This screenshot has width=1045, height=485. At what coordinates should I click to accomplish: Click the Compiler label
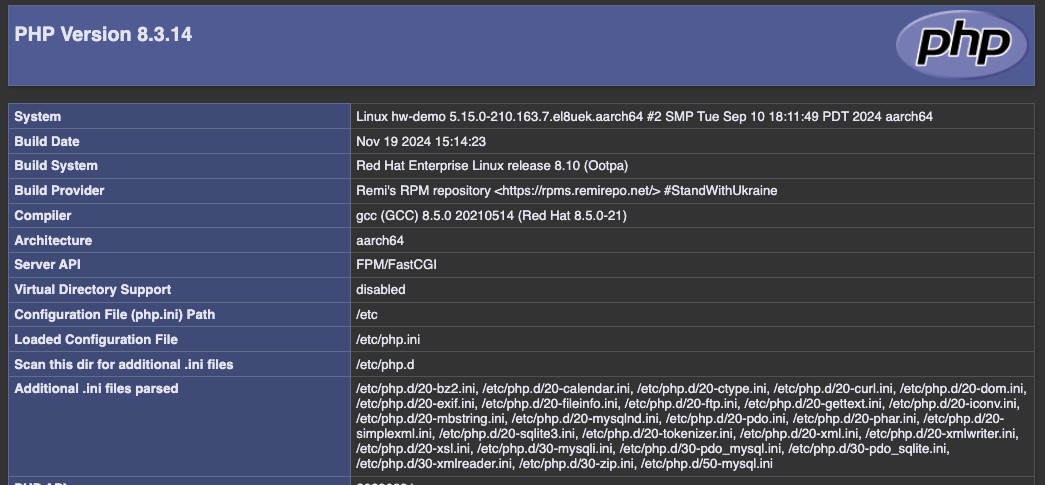tap(43, 216)
